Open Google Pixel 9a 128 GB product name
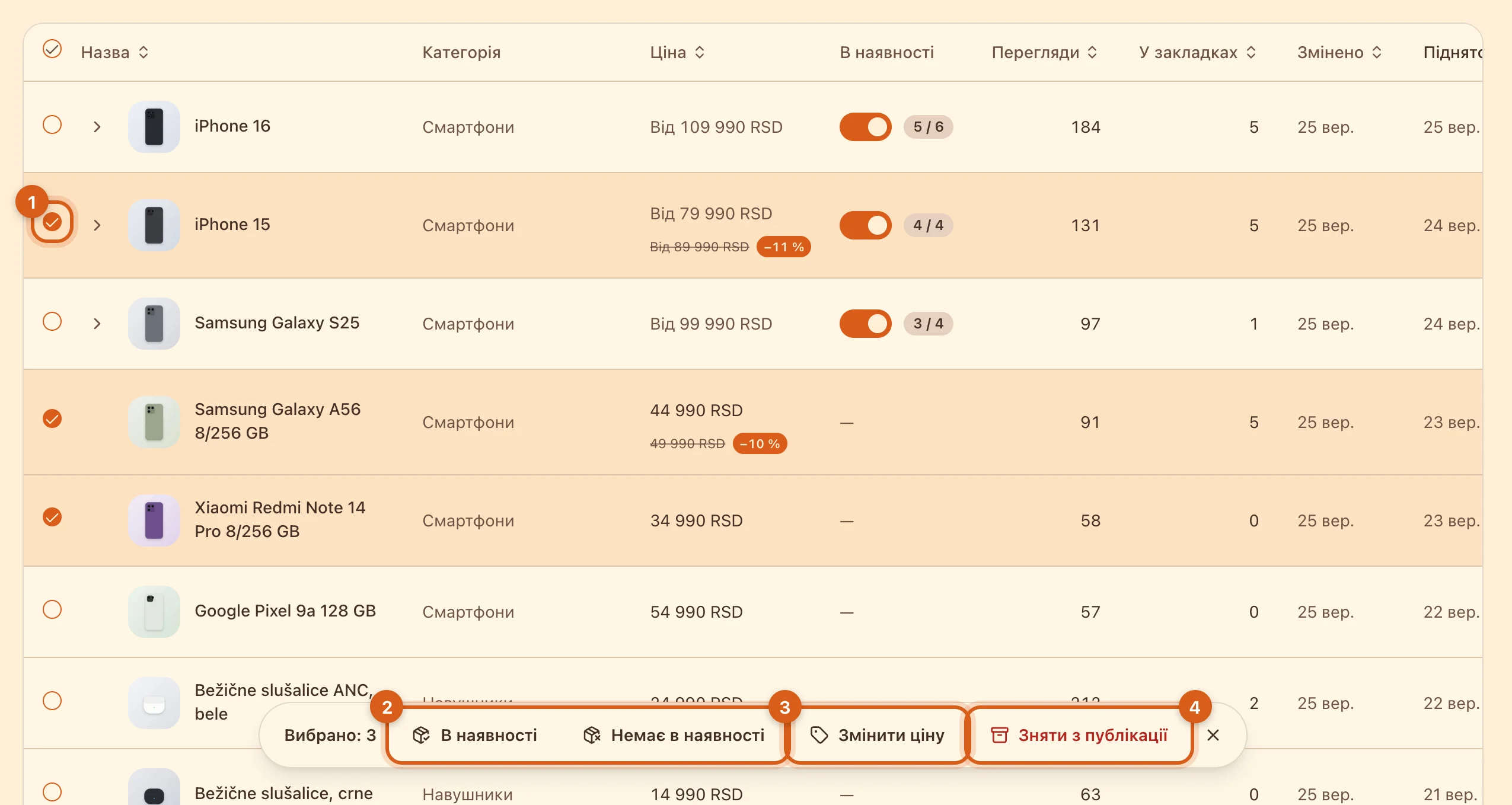The width and height of the screenshot is (1512, 805). tap(285, 611)
